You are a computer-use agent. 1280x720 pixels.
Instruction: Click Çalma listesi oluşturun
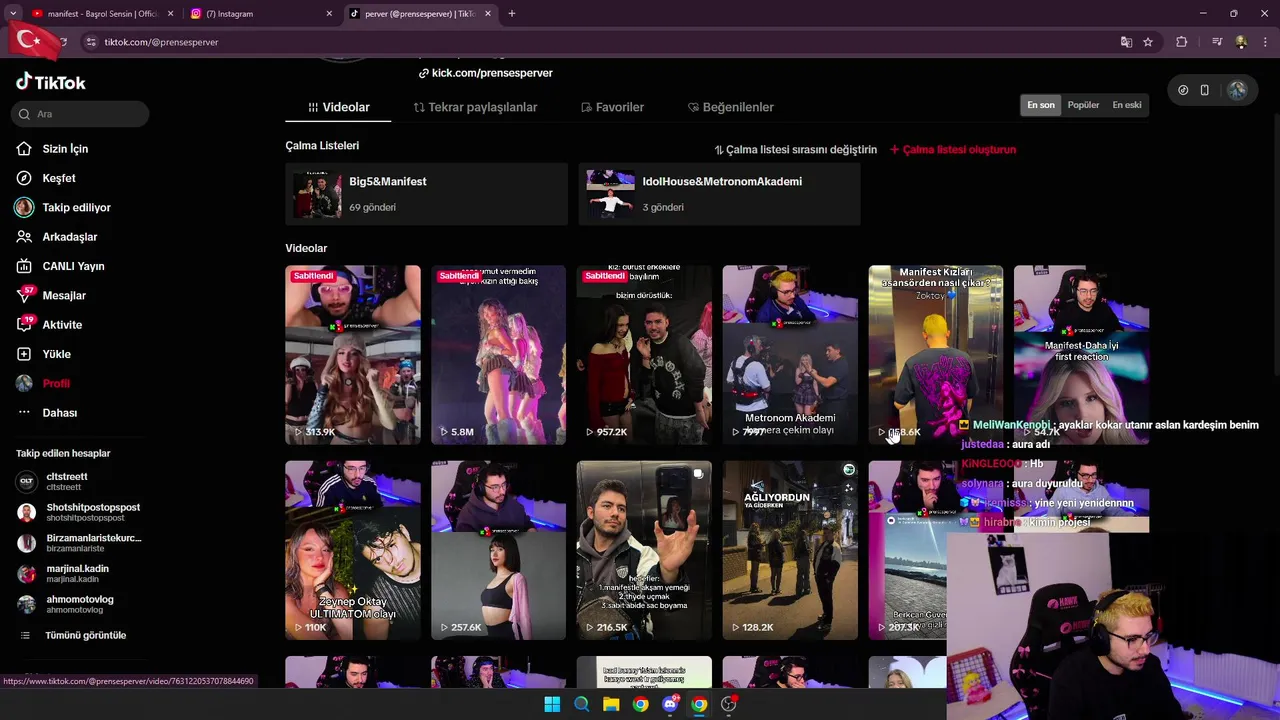coord(952,150)
